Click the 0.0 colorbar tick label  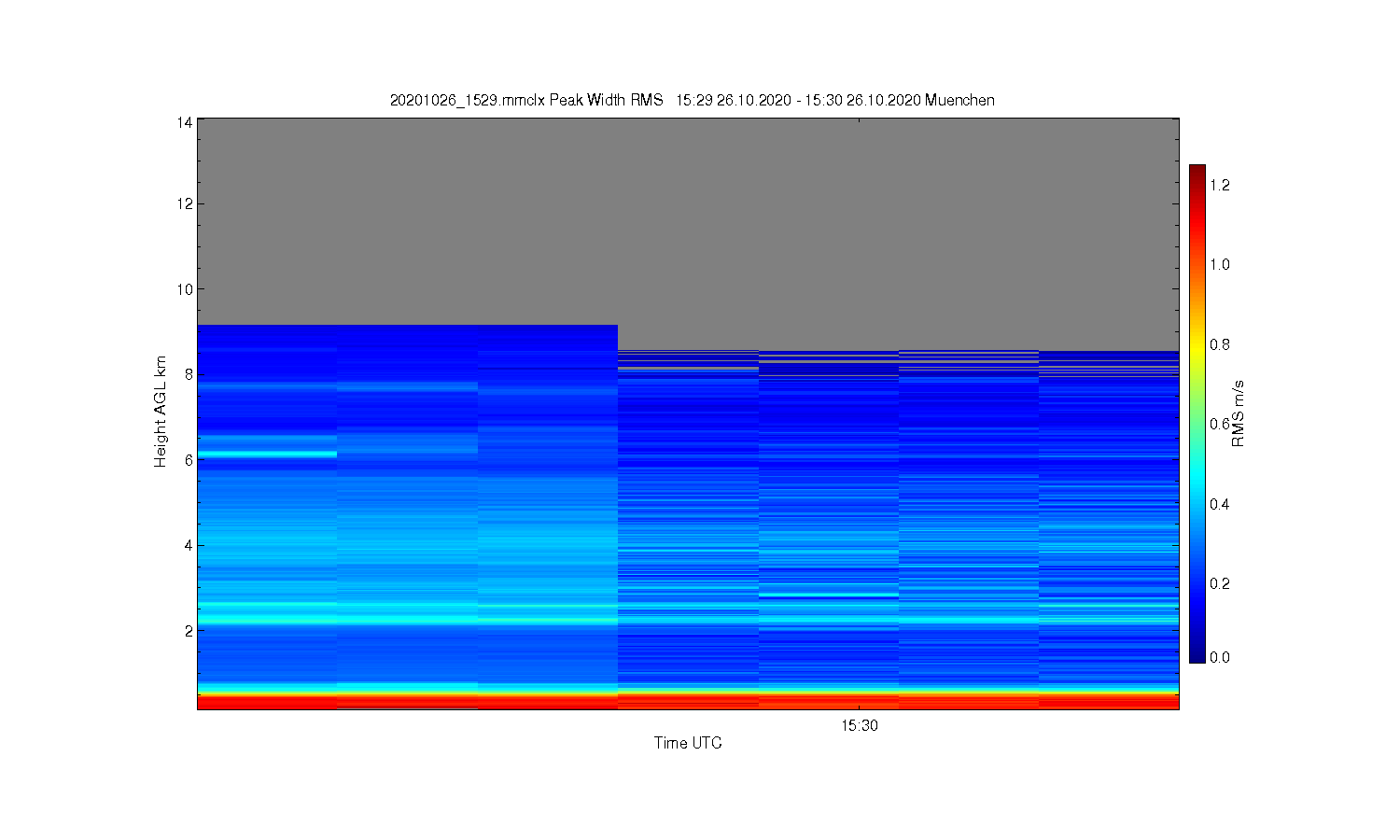[x=1220, y=657]
